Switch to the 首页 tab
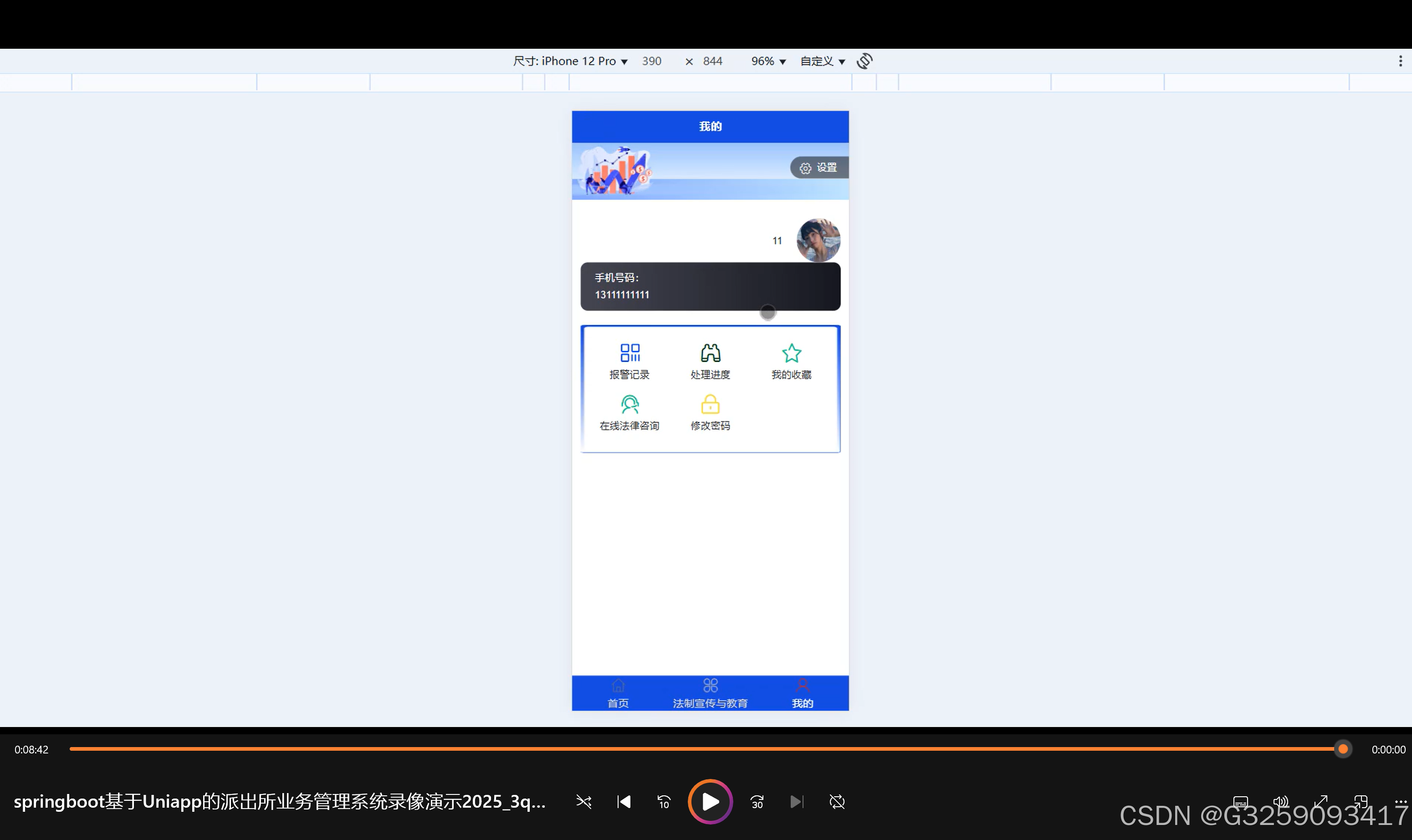 pos(617,693)
